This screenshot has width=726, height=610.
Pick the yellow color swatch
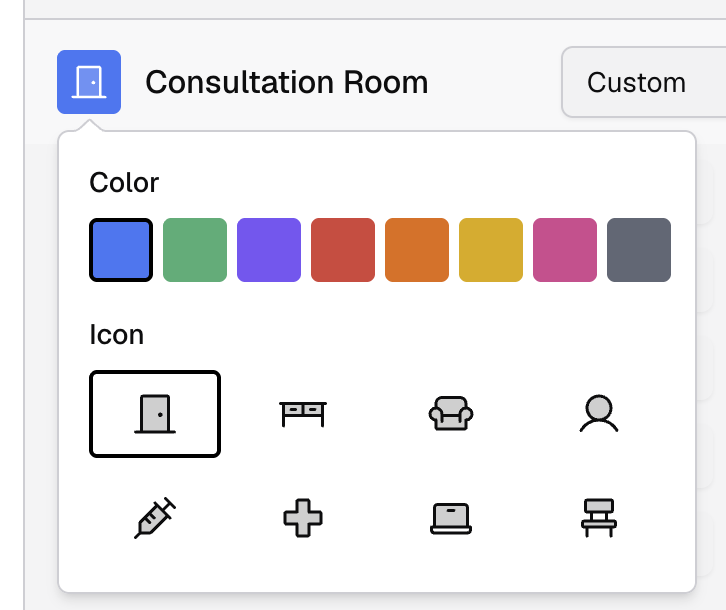coord(491,250)
